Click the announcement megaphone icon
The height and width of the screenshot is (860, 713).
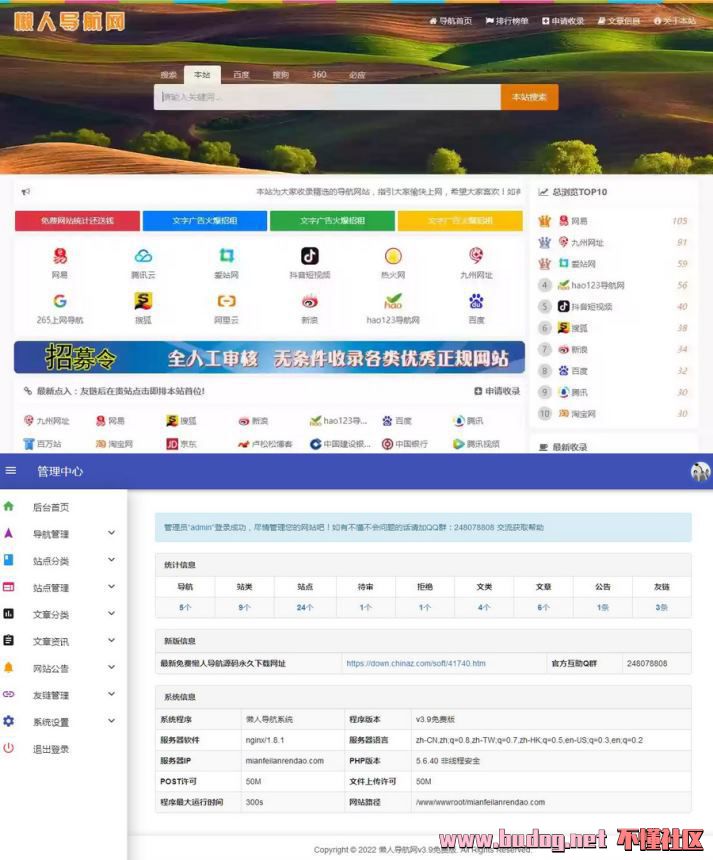tap(26, 192)
